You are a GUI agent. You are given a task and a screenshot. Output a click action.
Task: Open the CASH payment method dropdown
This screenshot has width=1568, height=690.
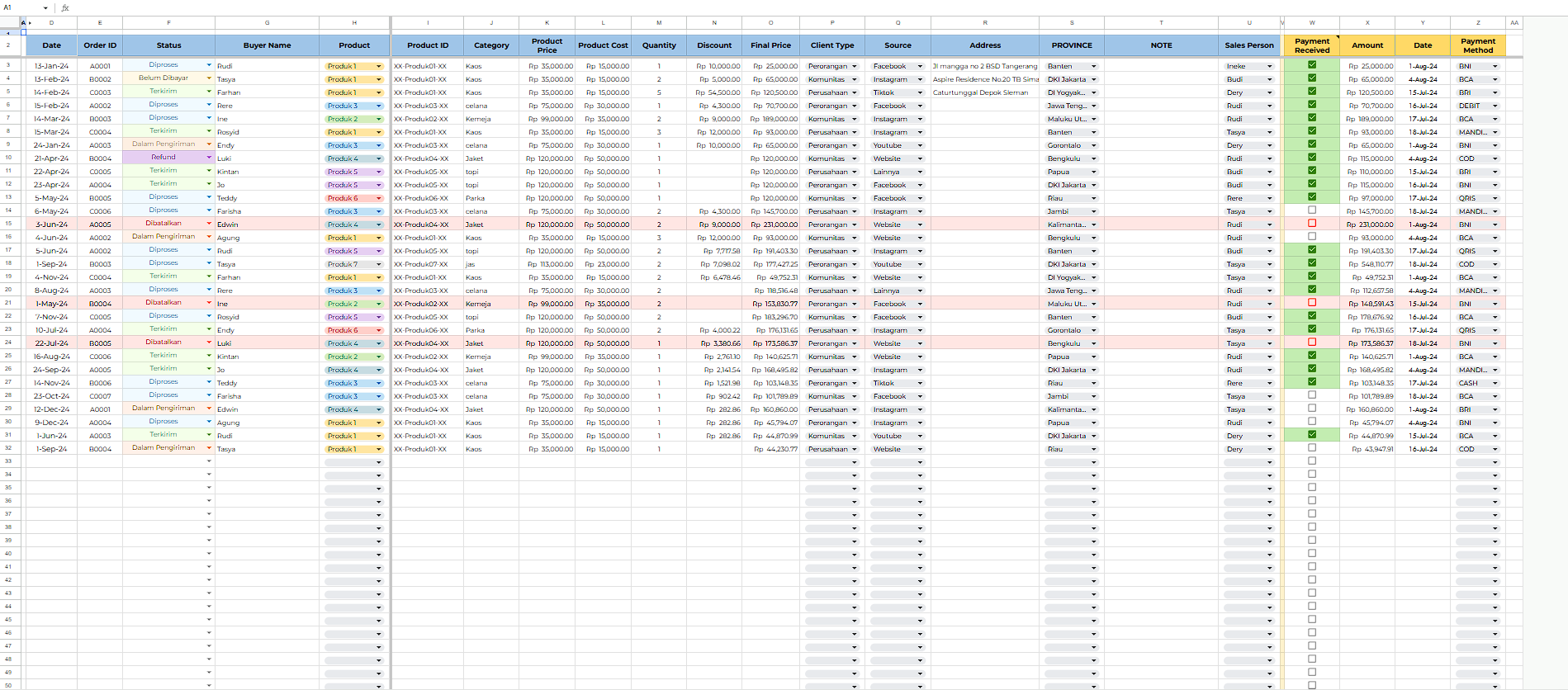click(1495, 383)
